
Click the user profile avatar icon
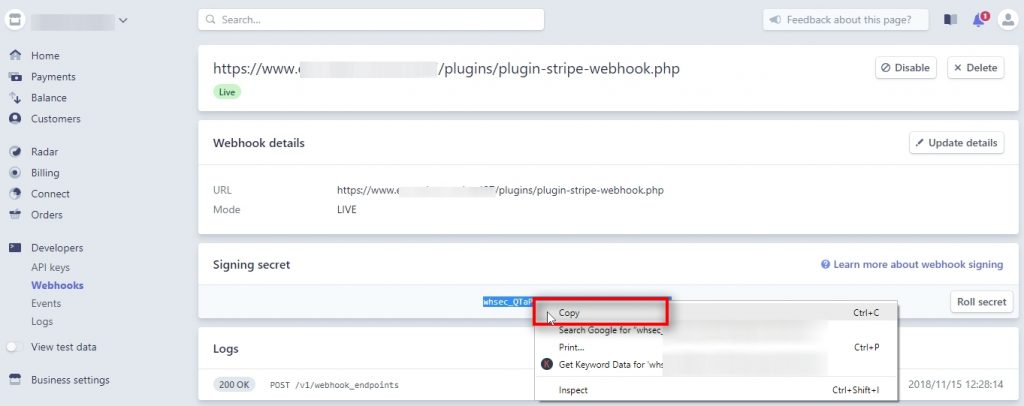pos(1006,20)
